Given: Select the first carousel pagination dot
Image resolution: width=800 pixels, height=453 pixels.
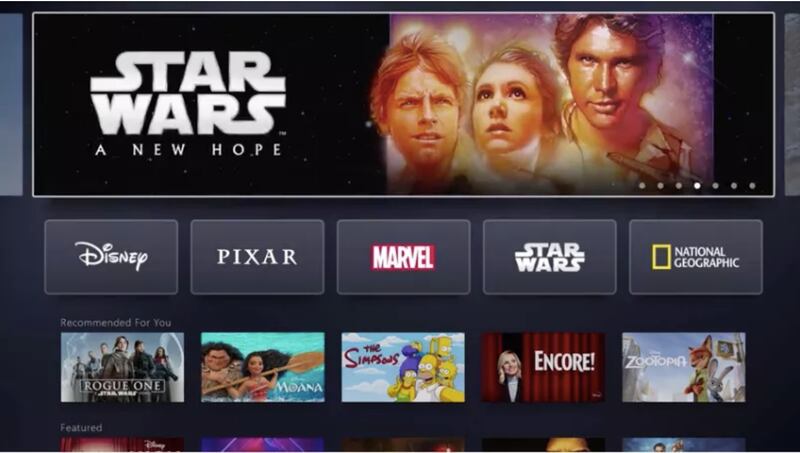Looking at the screenshot, I should (x=642, y=186).
